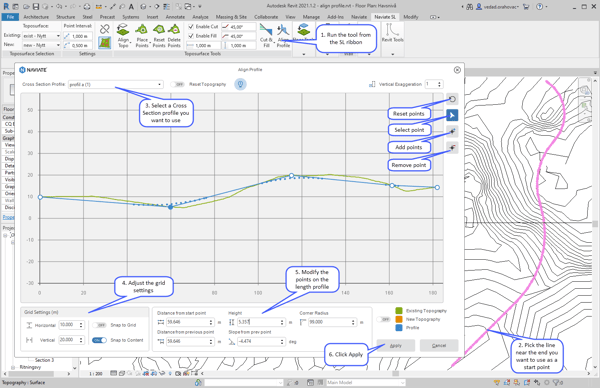Click the Cancel button

coord(439,346)
